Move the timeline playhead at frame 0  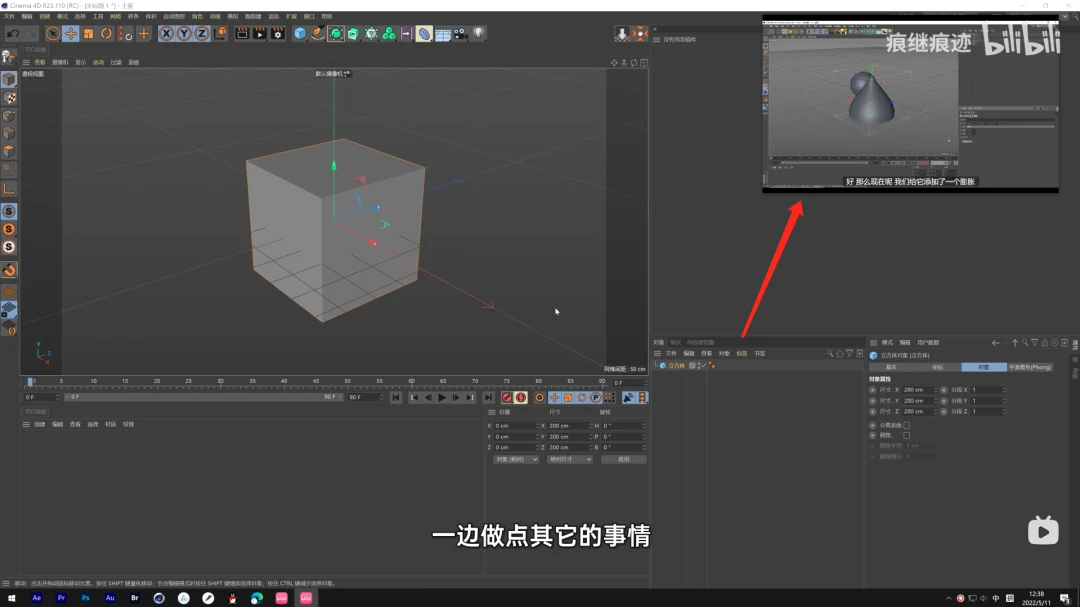[x=30, y=381]
